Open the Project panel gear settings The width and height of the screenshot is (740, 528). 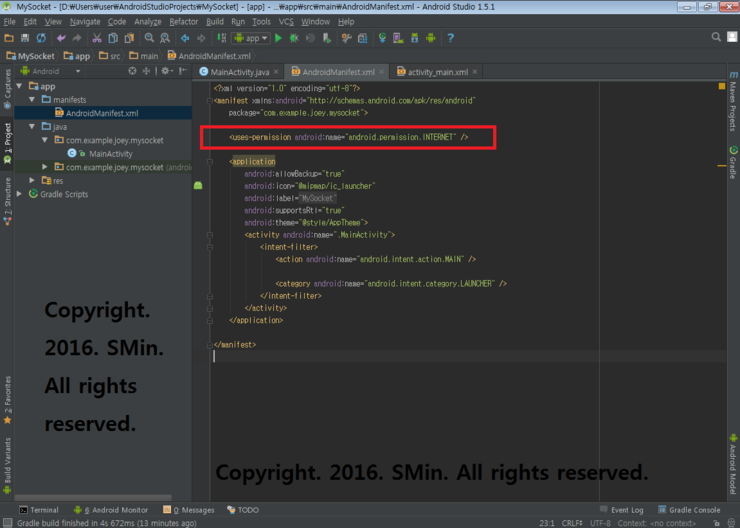click(x=166, y=71)
